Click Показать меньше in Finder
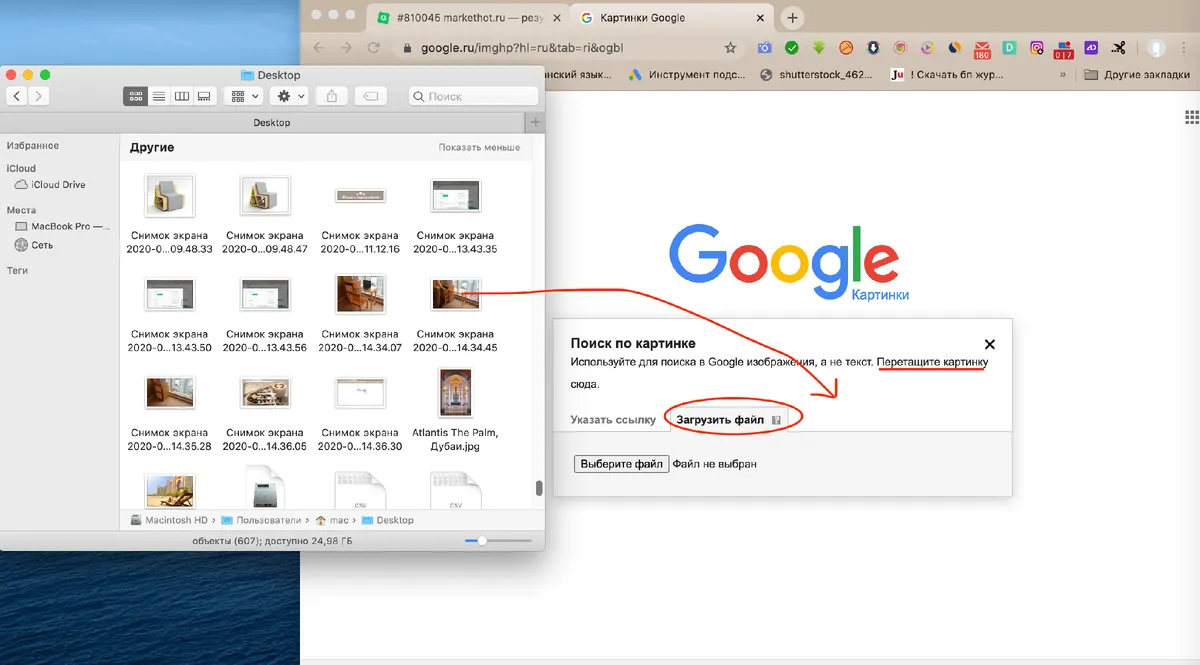This screenshot has width=1200, height=665. [x=479, y=147]
